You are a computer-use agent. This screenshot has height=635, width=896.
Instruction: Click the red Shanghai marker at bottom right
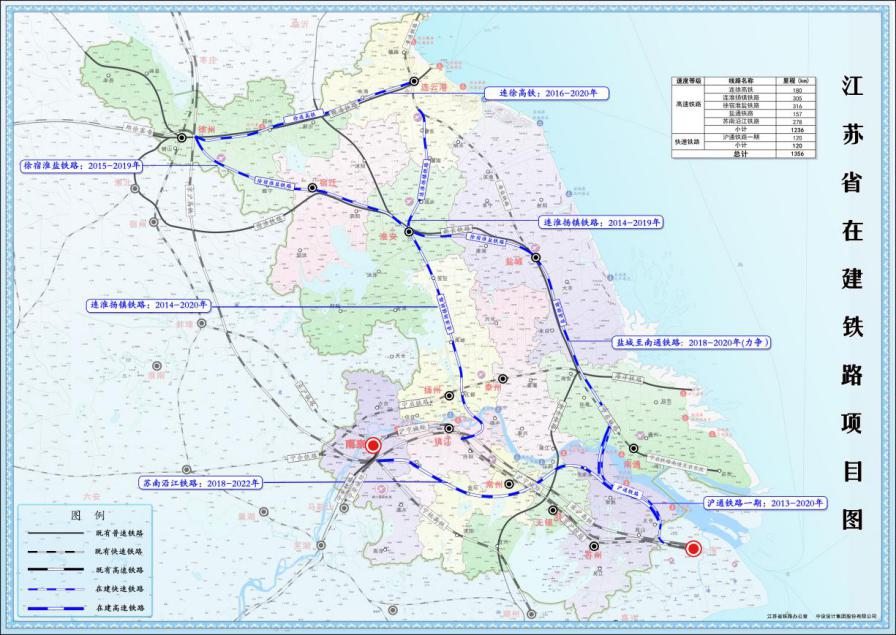693,548
